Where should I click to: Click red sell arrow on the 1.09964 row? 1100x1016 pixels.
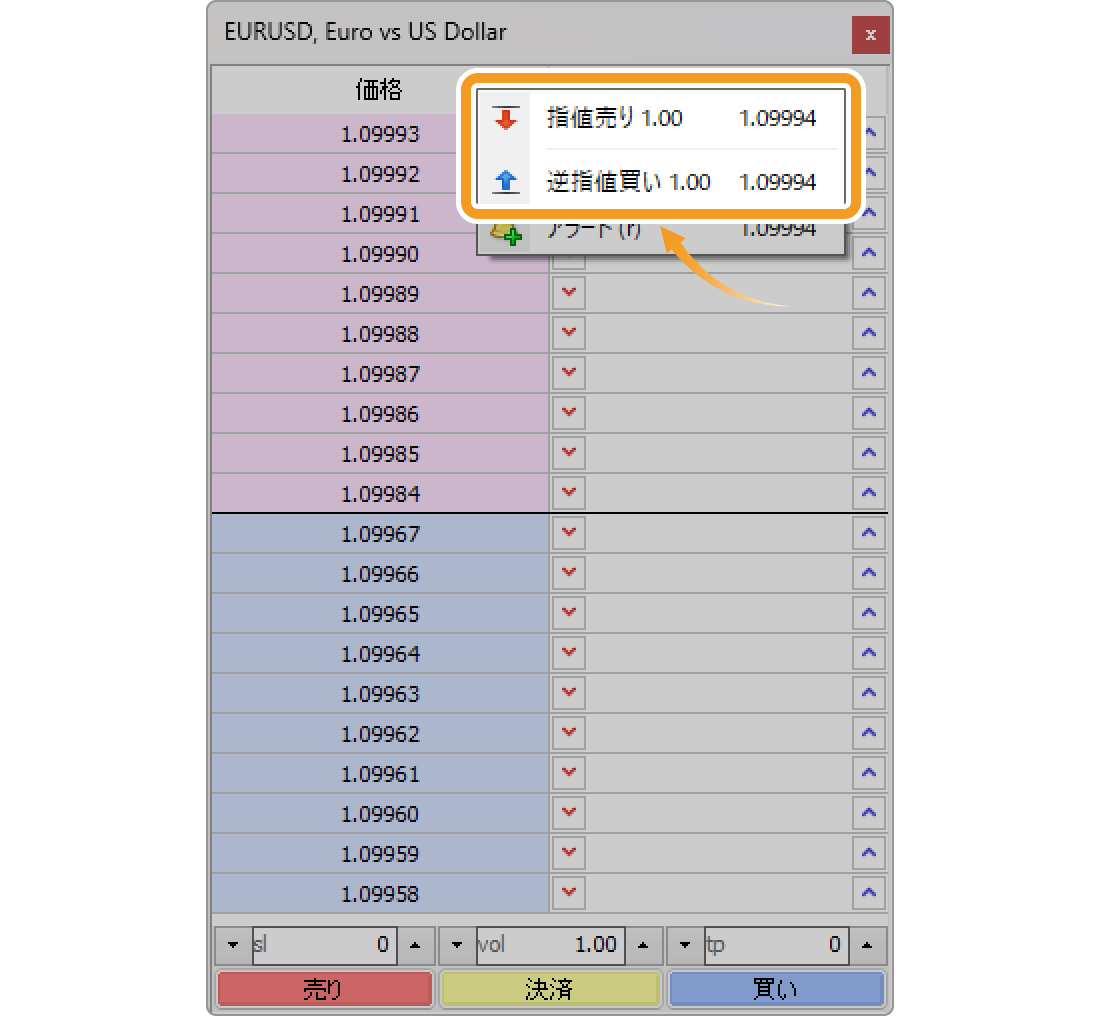(x=568, y=653)
